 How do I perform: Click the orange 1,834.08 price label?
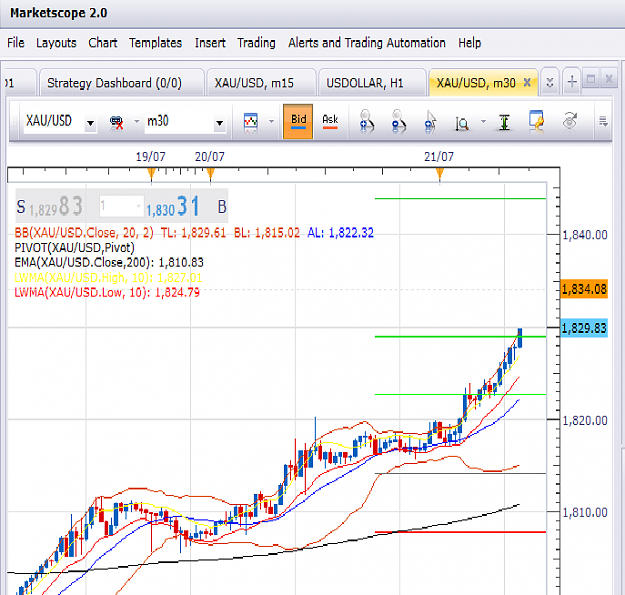[x=584, y=289]
